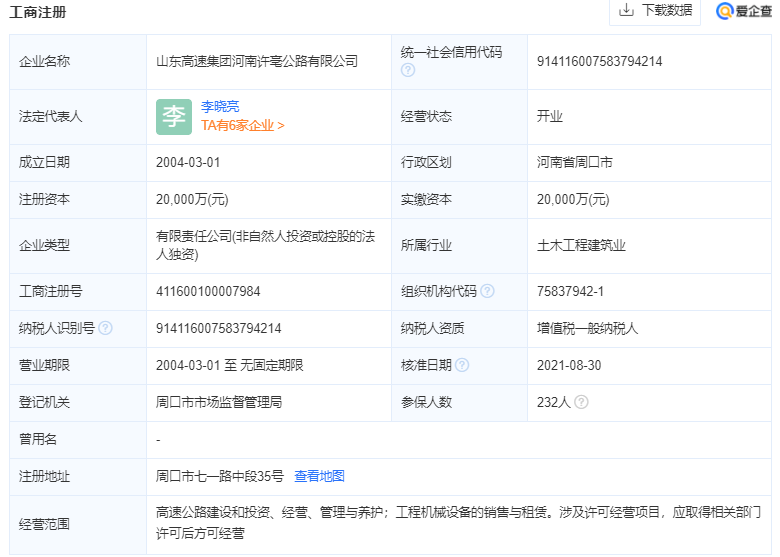Click the 河南省周口市 administrative region value
Screen dimensions: 780x557
click(575, 162)
